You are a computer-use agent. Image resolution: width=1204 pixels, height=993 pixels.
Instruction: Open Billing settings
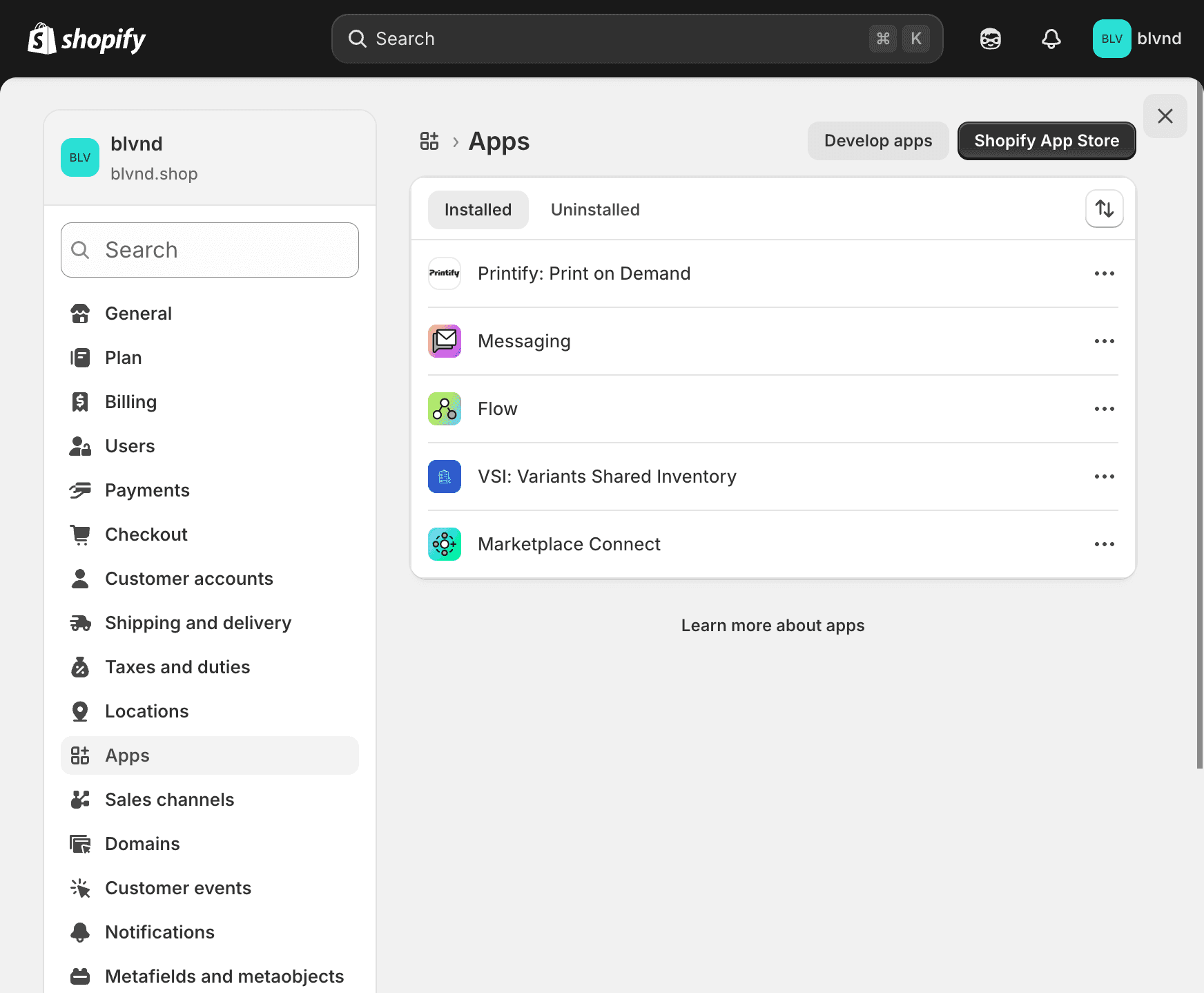coord(210,402)
